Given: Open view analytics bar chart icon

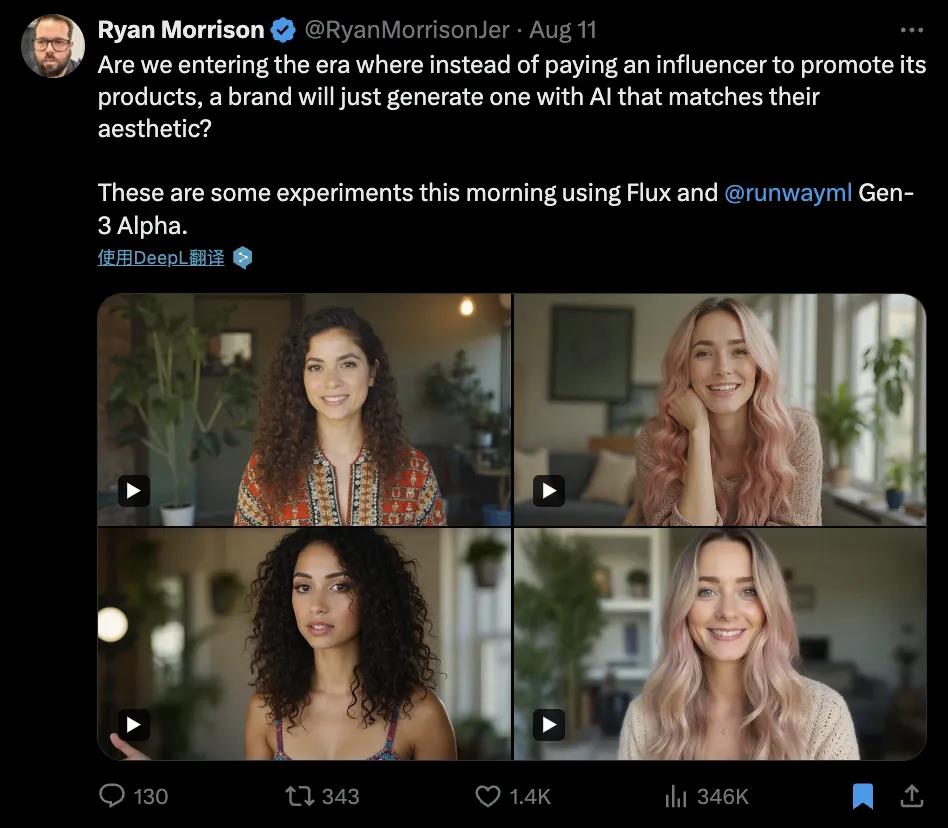Looking at the screenshot, I should [x=676, y=796].
